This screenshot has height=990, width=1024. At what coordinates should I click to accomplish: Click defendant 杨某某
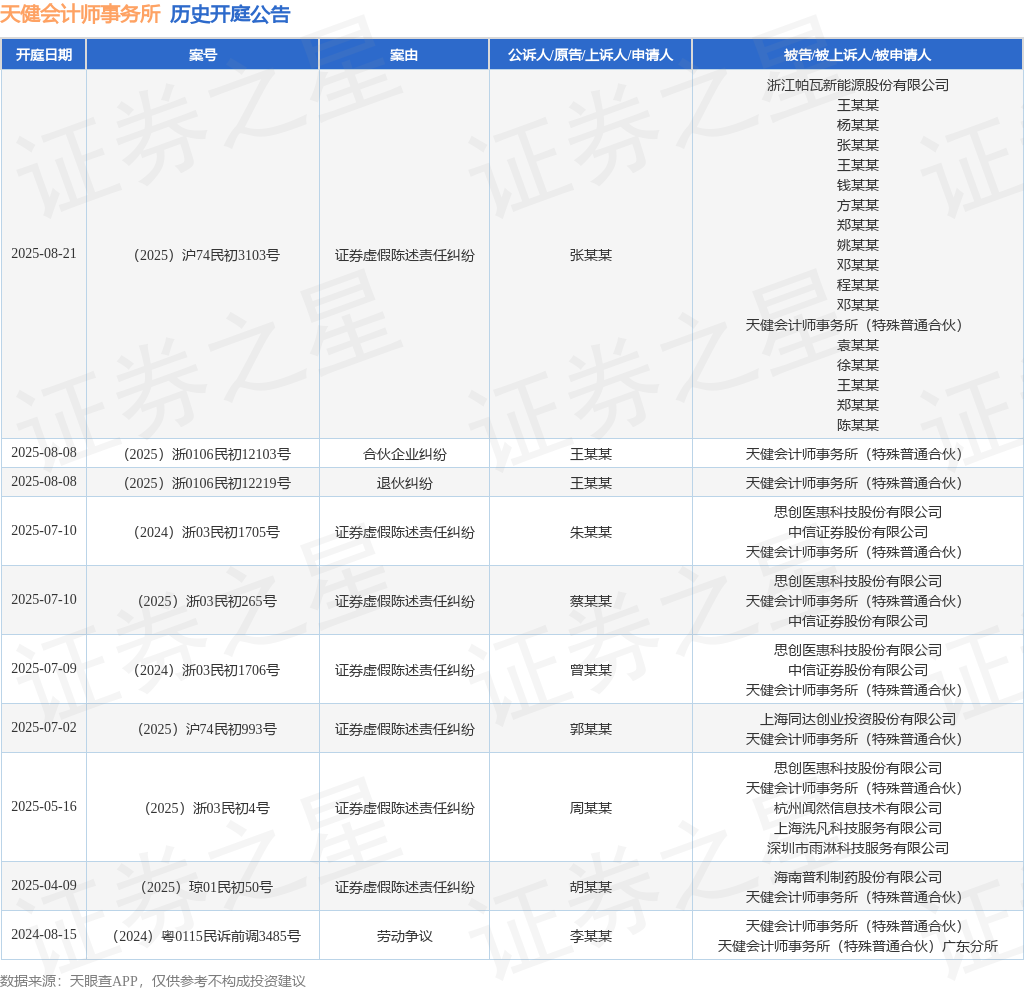(x=857, y=125)
